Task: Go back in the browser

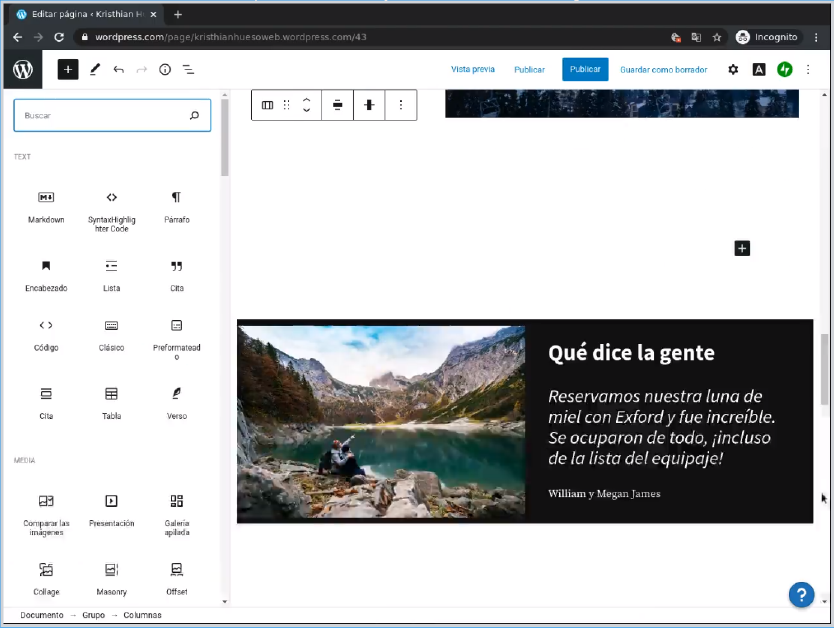Action: pyautogui.click(x=17, y=37)
